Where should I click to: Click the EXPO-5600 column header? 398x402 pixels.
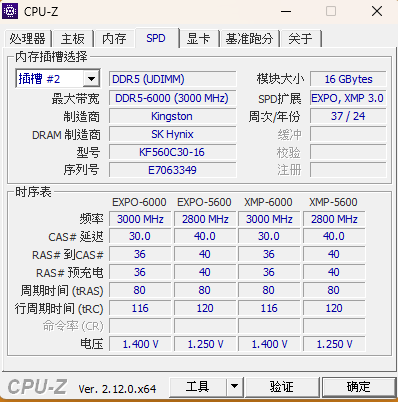click(x=204, y=202)
